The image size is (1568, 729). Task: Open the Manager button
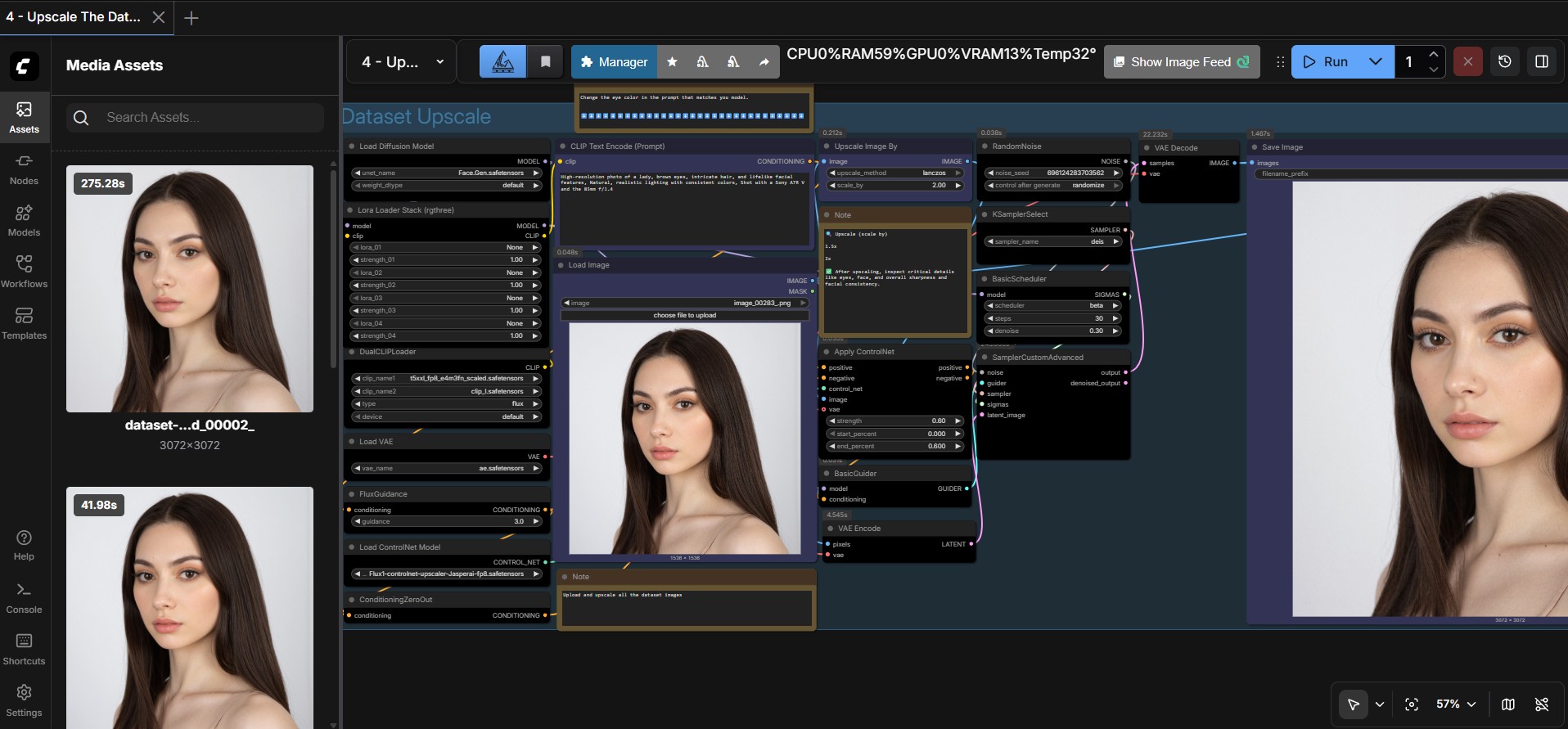pos(614,62)
